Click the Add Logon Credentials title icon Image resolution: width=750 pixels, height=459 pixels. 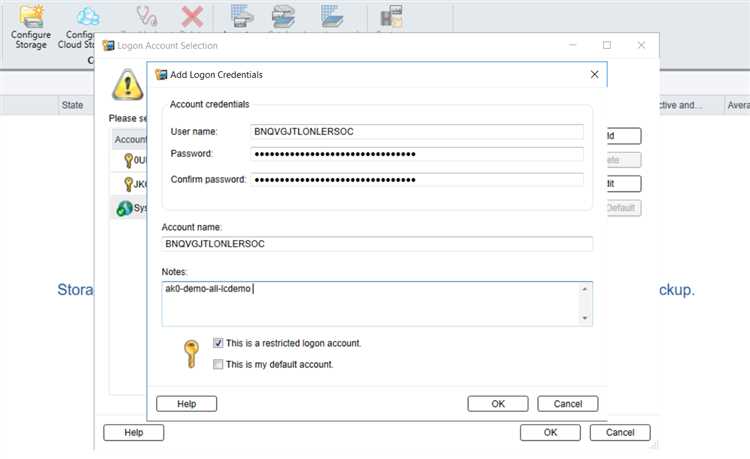click(161, 75)
